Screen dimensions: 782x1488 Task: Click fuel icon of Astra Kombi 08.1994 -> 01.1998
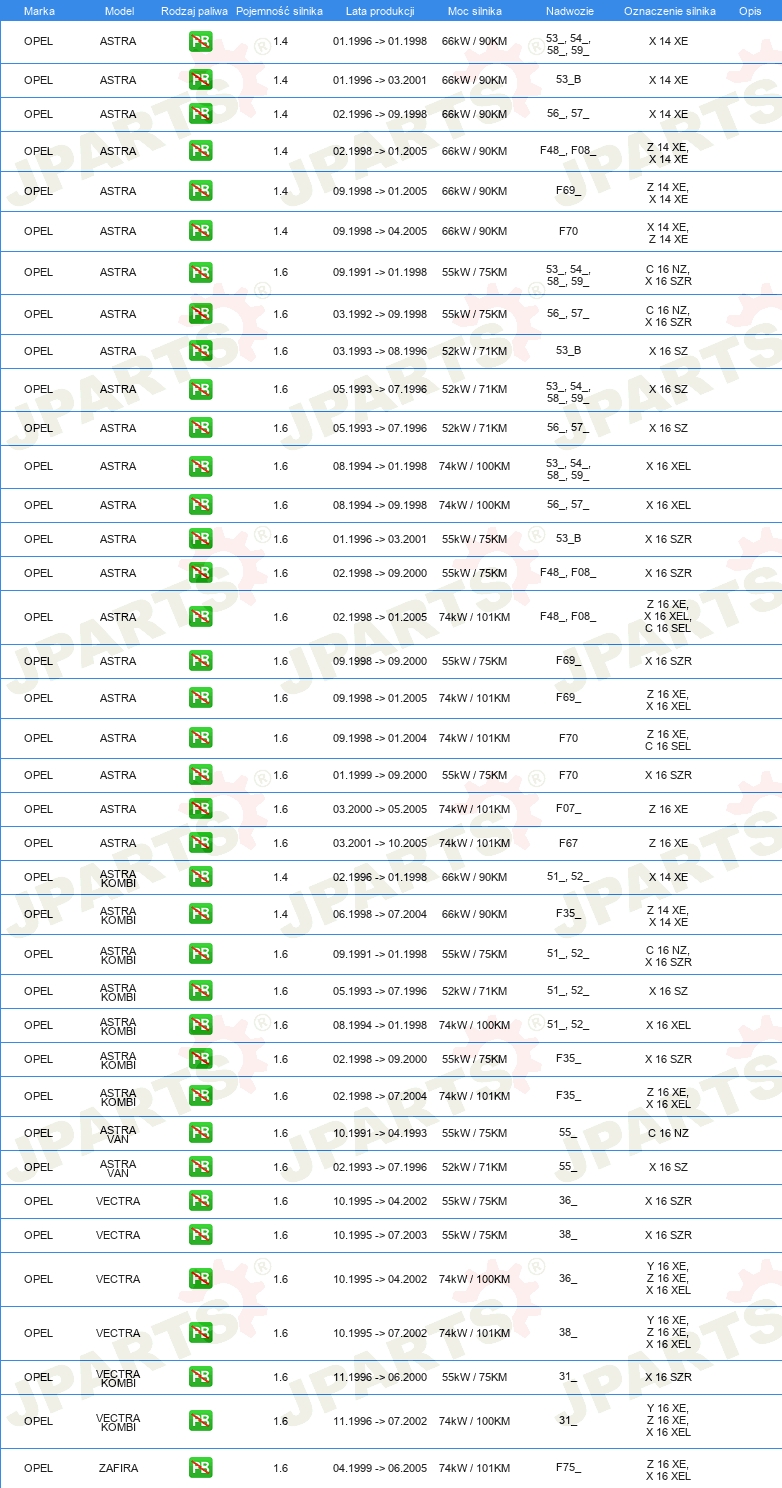[x=200, y=1025]
